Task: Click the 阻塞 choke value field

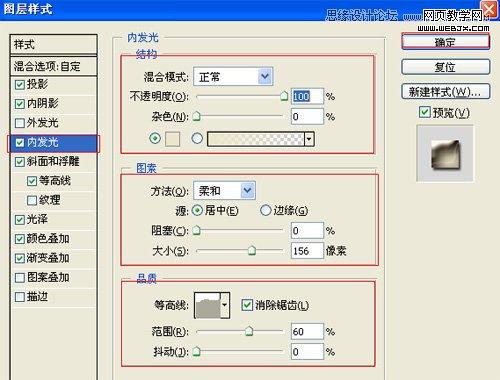Action: coord(307,231)
